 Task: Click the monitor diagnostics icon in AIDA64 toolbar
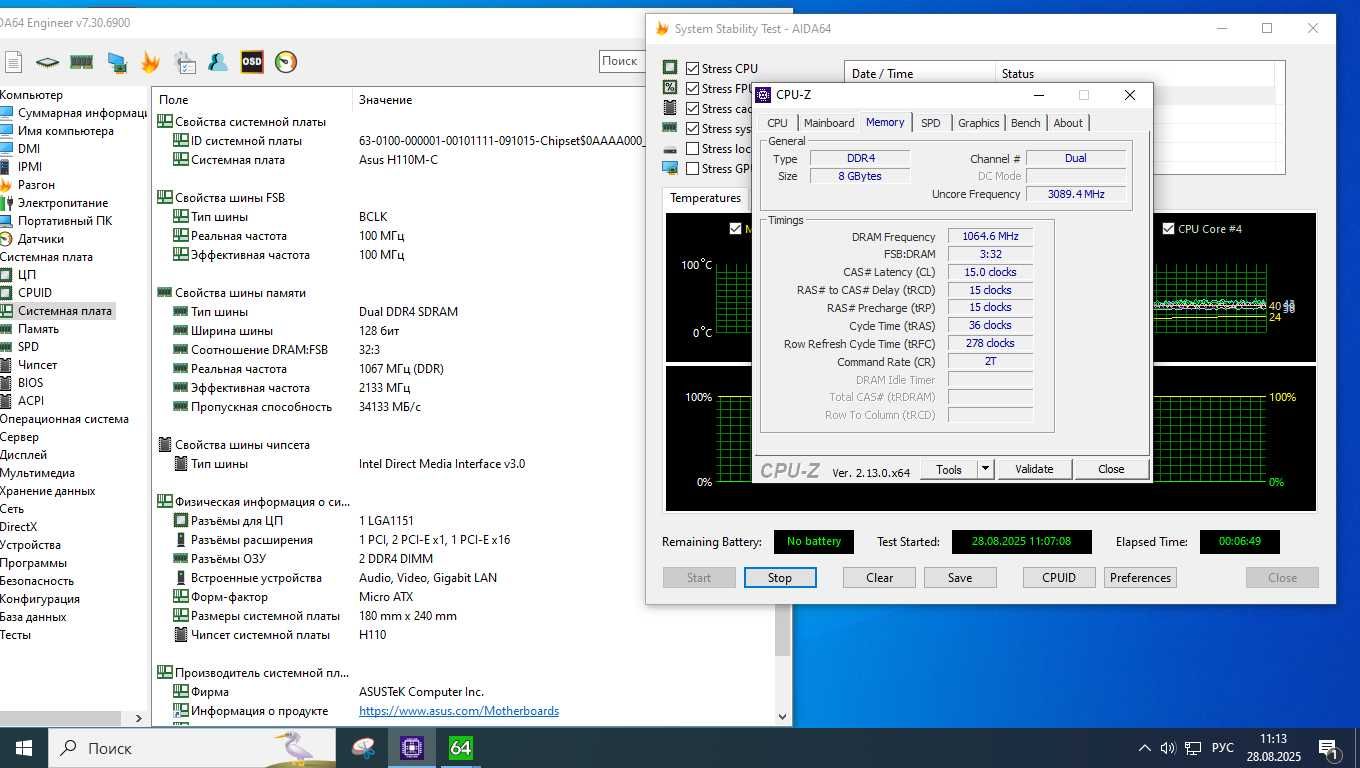[x=116, y=62]
